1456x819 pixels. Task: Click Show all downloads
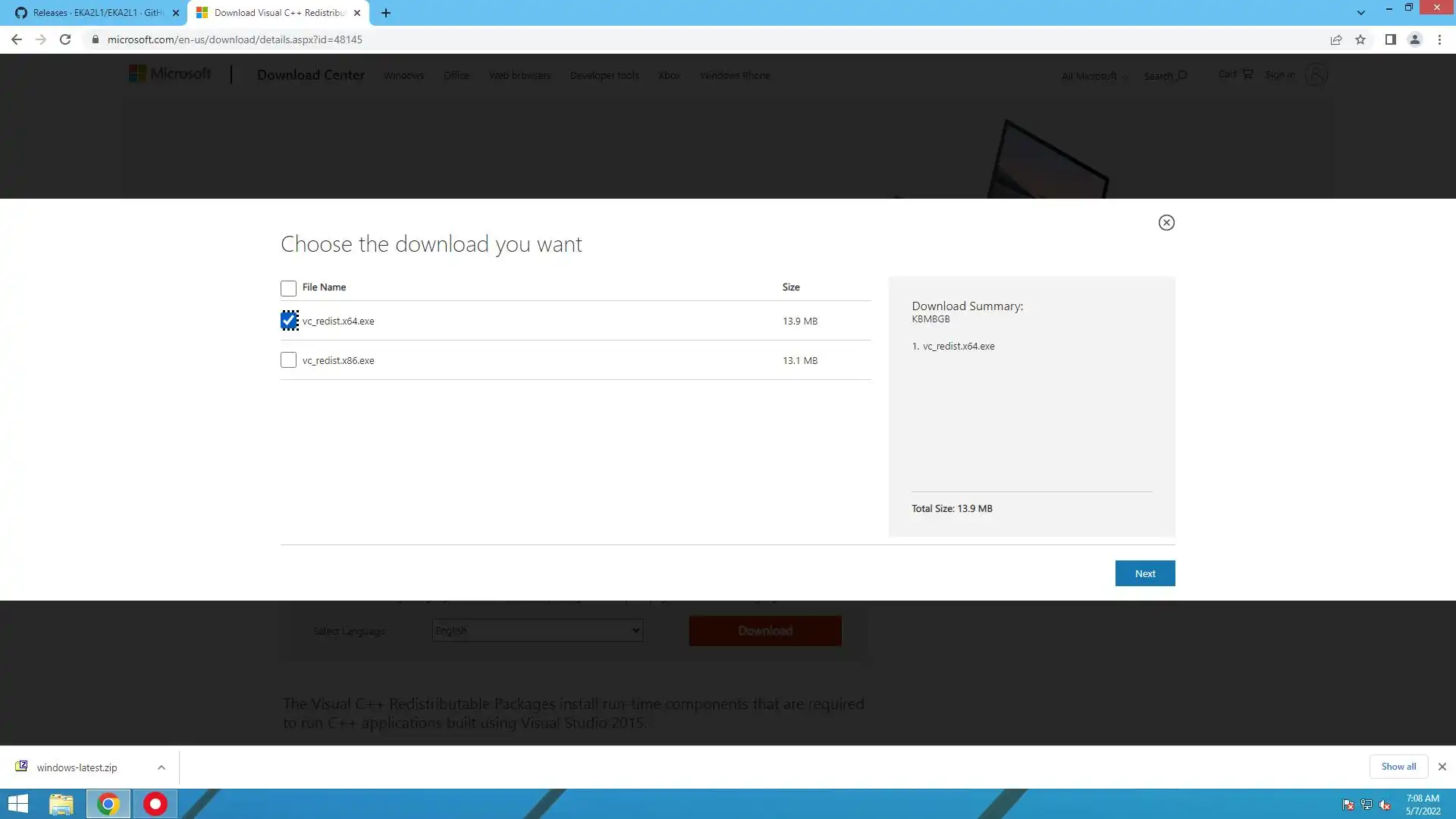[1398, 767]
